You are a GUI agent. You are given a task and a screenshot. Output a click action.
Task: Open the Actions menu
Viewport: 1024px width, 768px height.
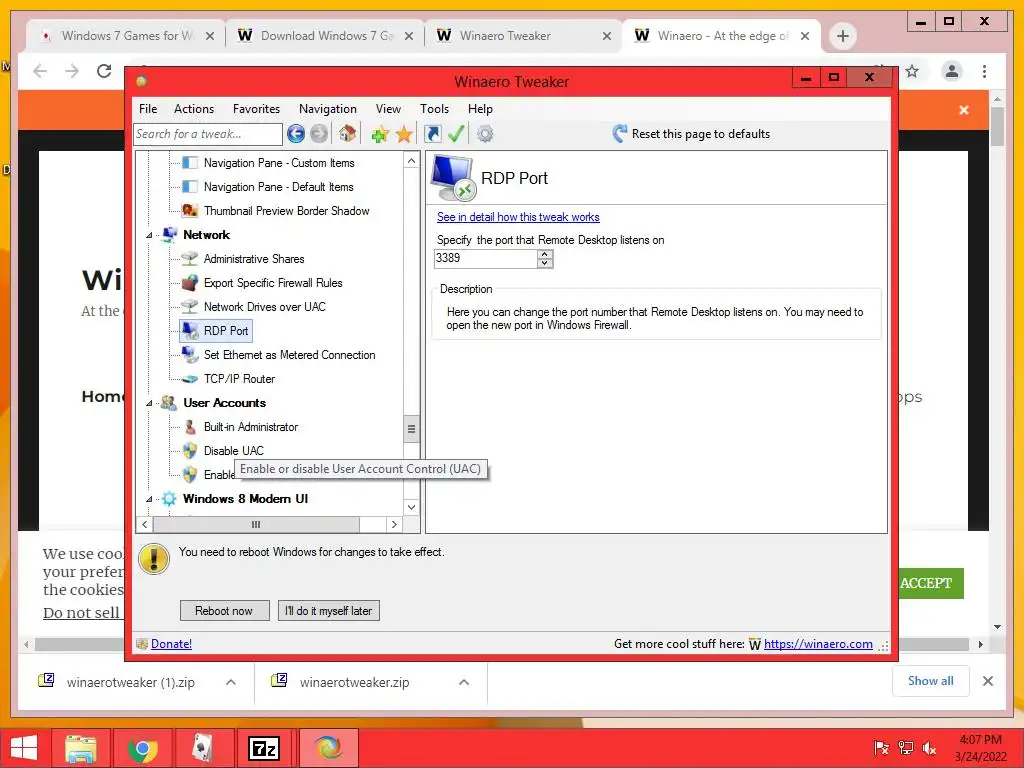pos(194,109)
